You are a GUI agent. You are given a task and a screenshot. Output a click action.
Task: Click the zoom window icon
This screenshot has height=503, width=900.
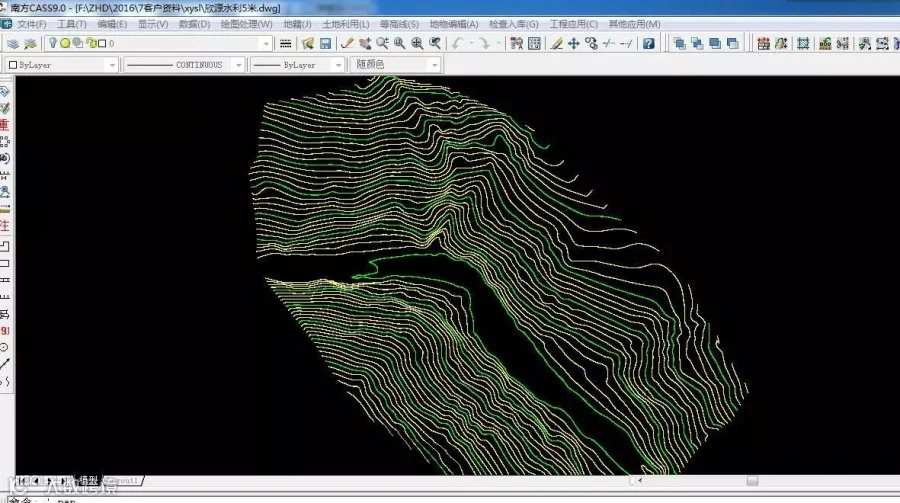[x=399, y=44]
